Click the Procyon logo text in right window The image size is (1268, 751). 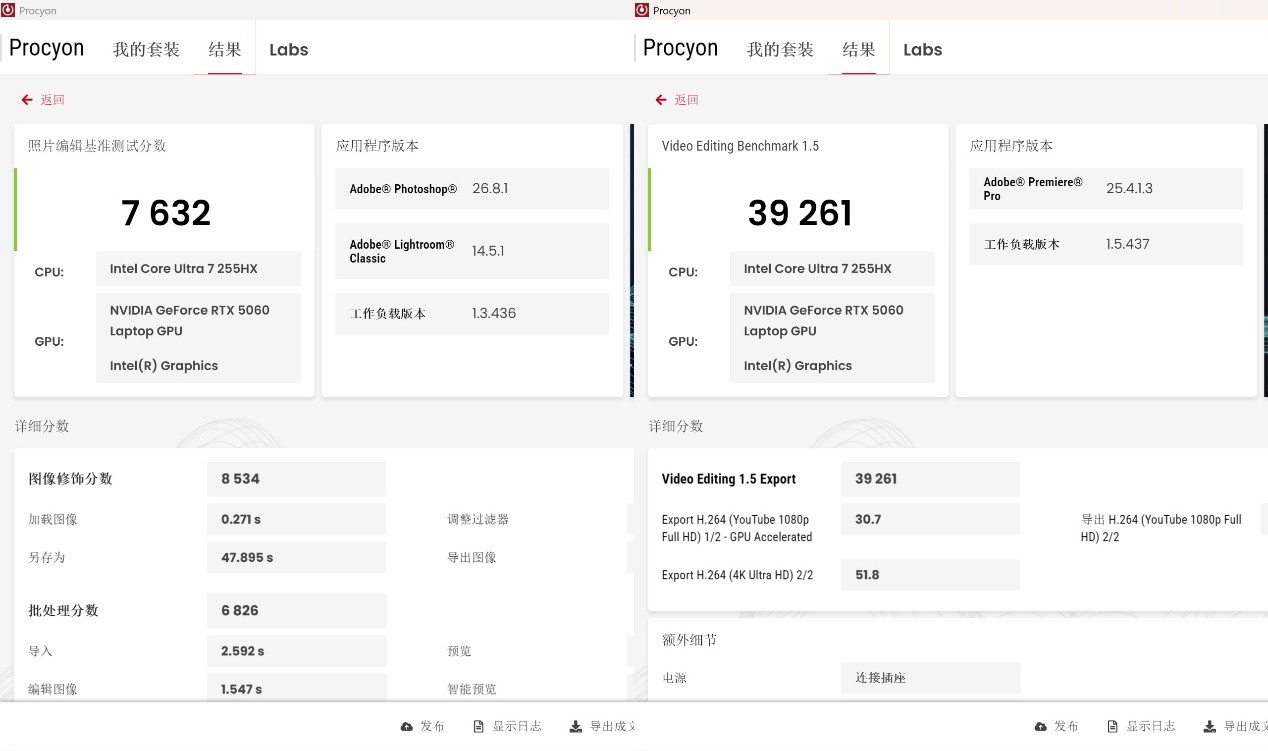[x=680, y=48]
